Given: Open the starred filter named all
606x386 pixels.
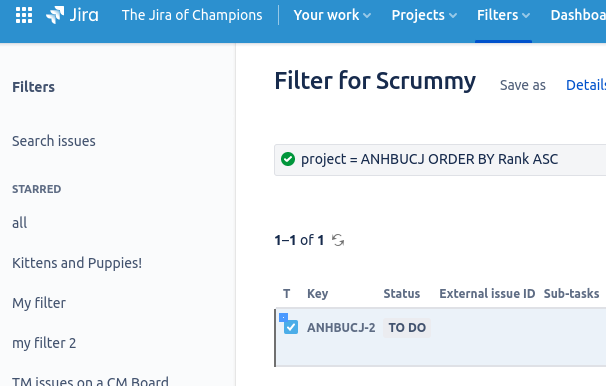Looking at the screenshot, I should click(19, 223).
